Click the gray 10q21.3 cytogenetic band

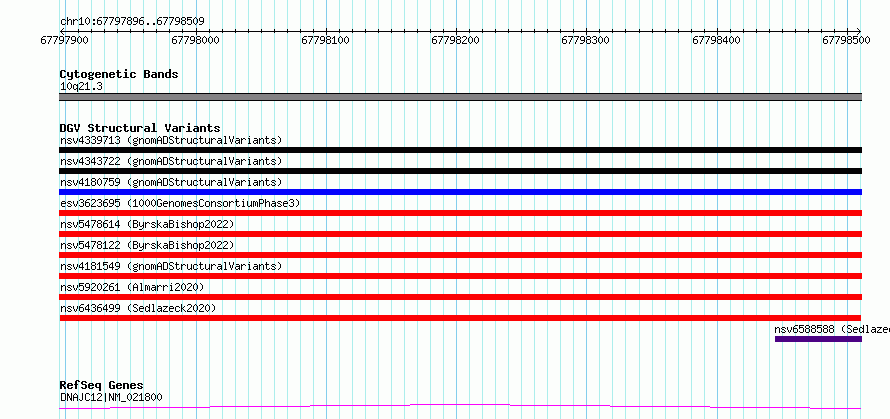(460, 97)
